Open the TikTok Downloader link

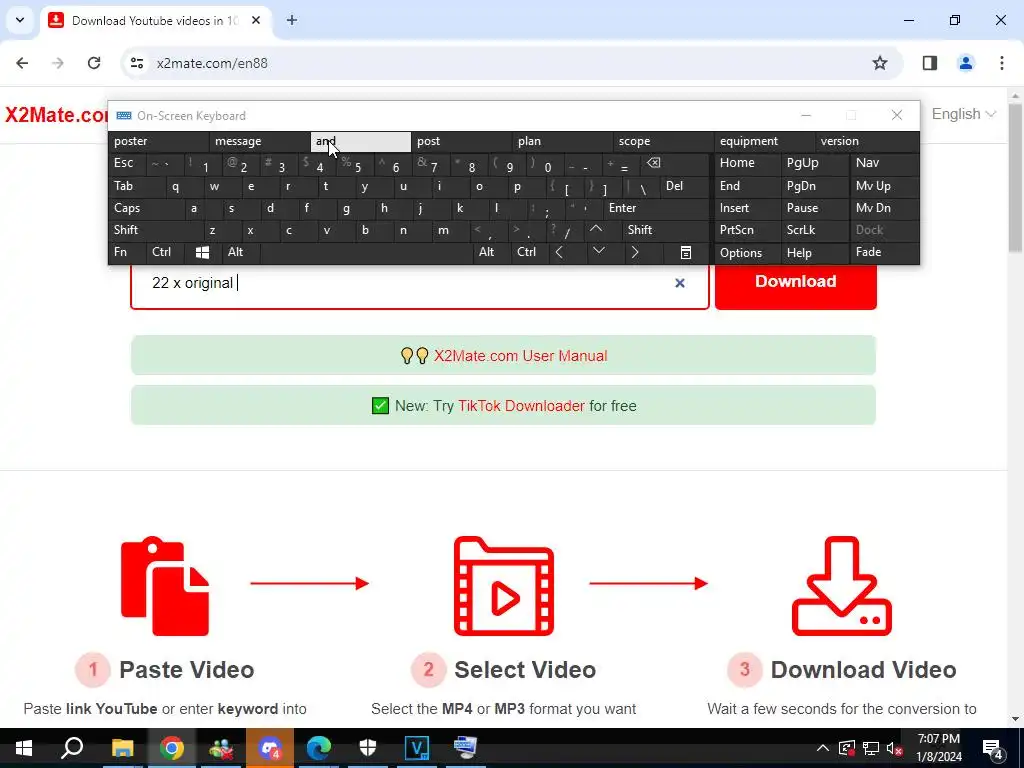pos(521,406)
